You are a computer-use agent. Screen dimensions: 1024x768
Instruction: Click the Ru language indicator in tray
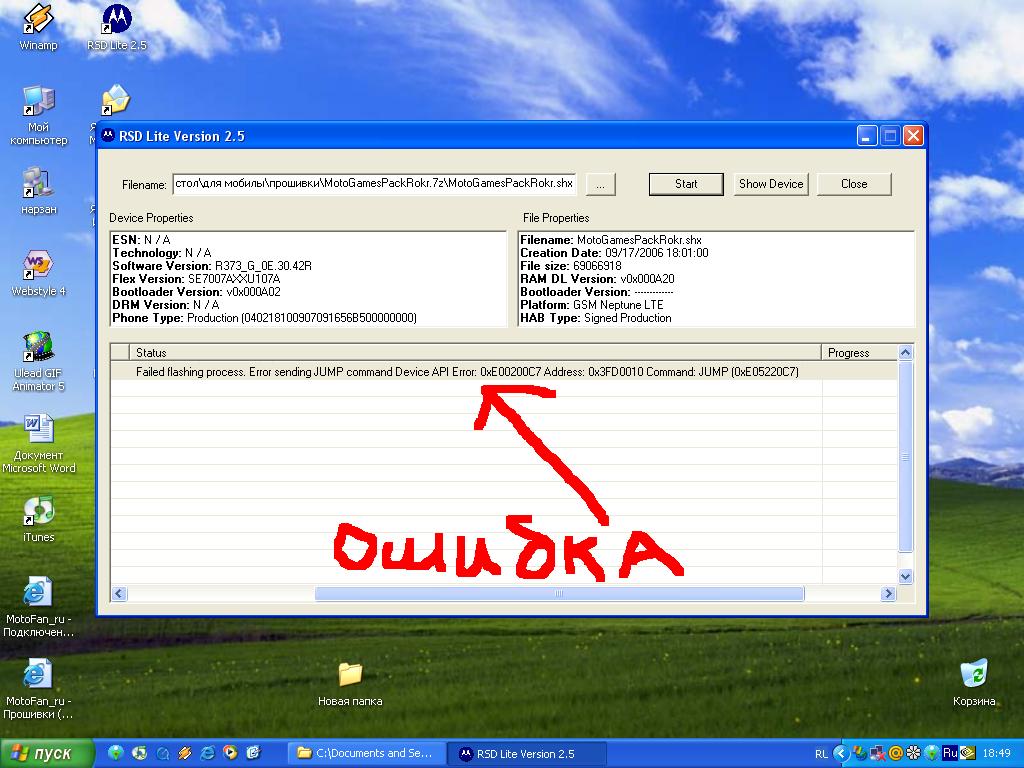(x=950, y=754)
